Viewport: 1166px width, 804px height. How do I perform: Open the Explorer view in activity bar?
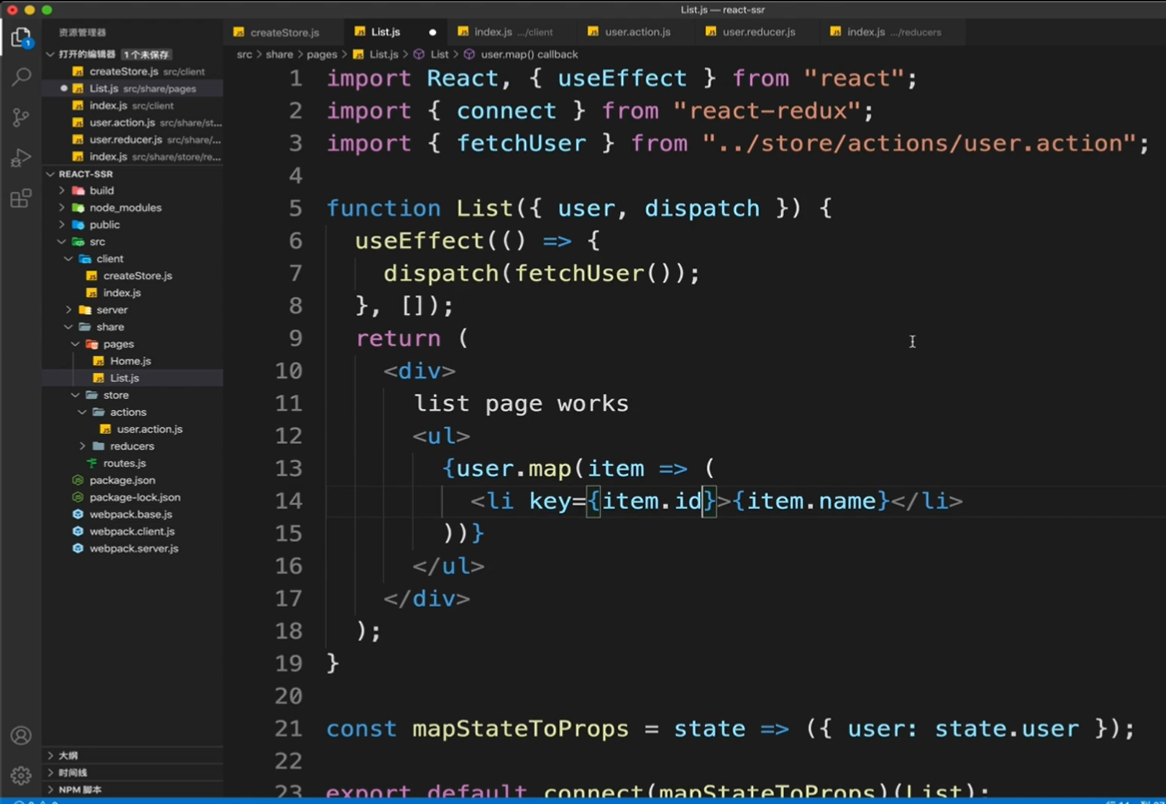point(21,36)
